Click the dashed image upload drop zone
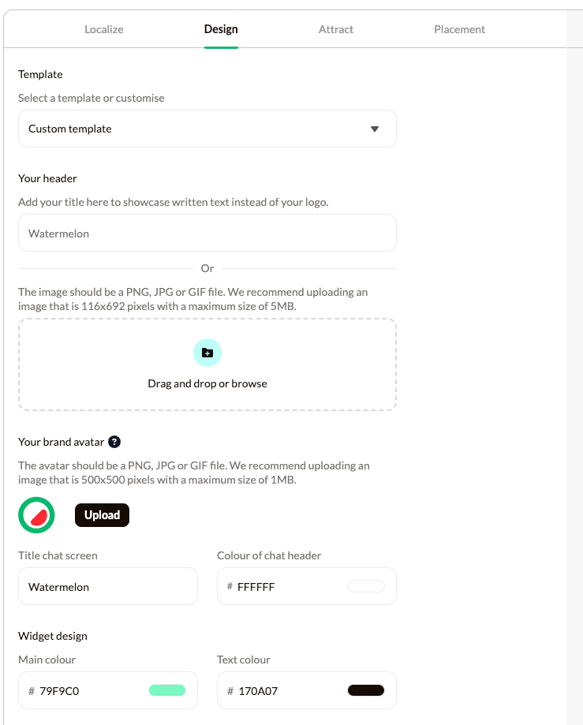Viewport: 583px width, 725px height. pyautogui.click(x=207, y=364)
